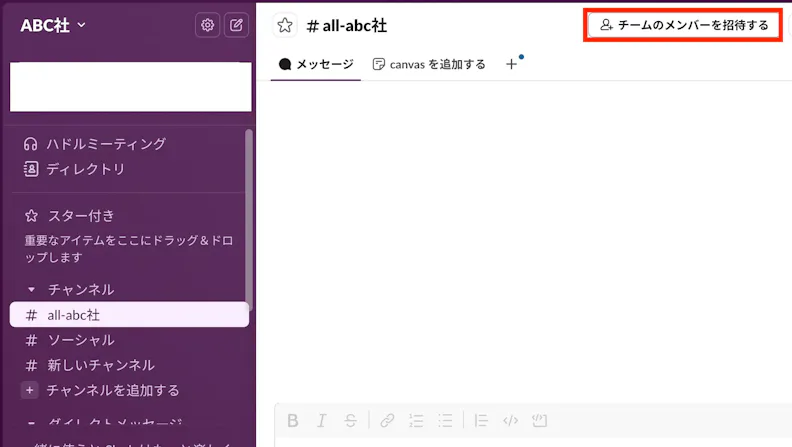Click the sidebar vertical scrollbar
The image size is (792, 447).
click(249, 220)
